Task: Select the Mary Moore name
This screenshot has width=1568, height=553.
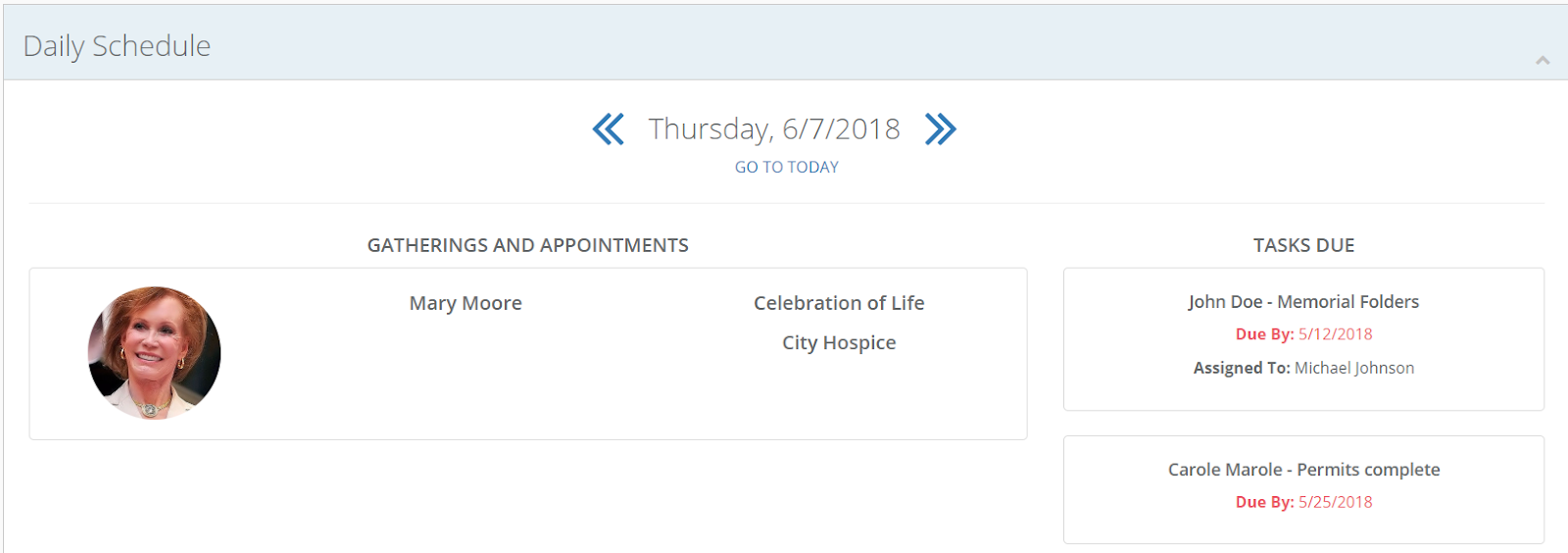Action: point(465,304)
